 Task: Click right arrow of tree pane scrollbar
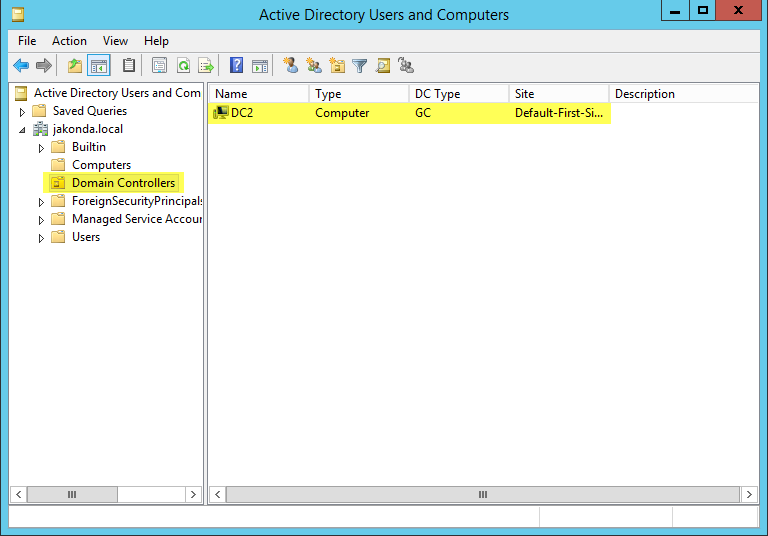click(194, 494)
